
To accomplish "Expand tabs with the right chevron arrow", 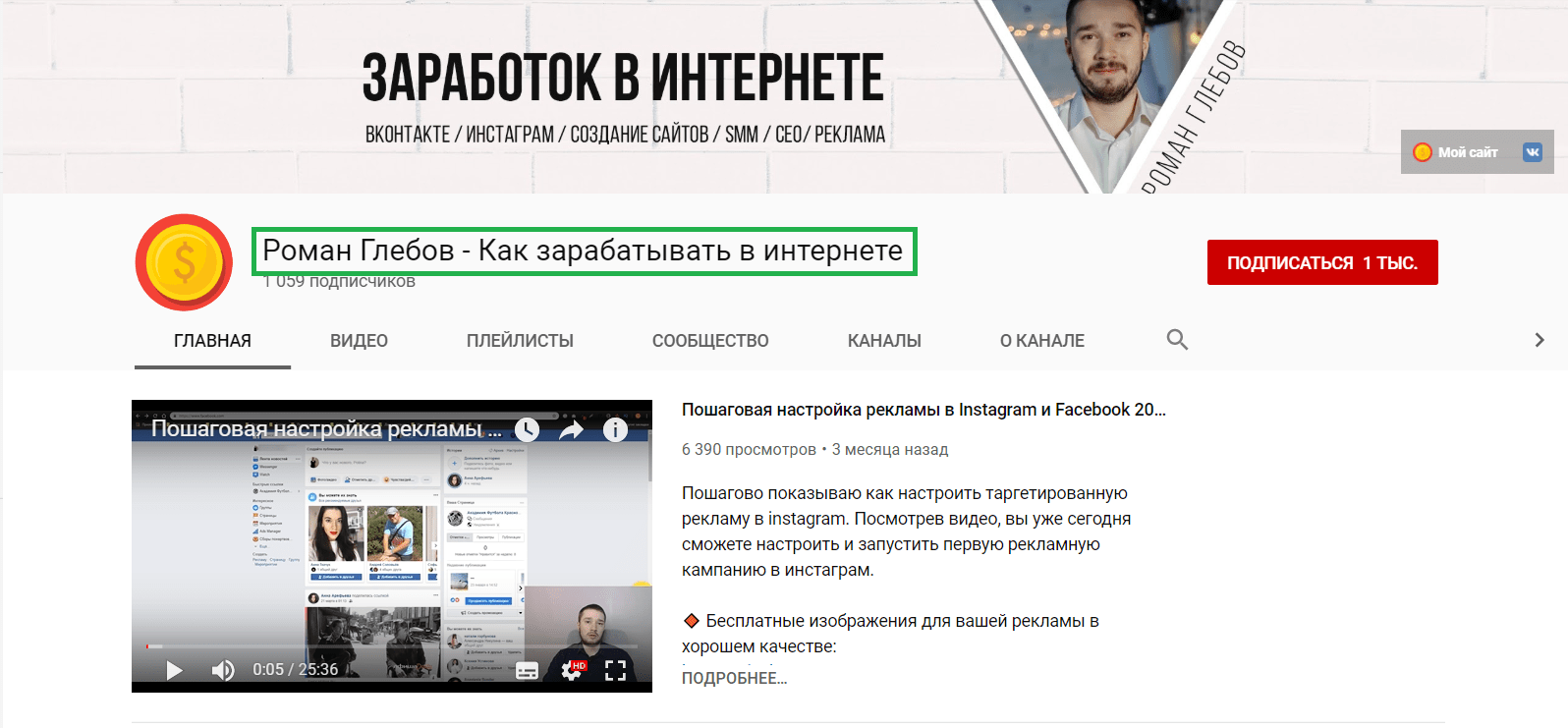I will tap(1540, 340).
